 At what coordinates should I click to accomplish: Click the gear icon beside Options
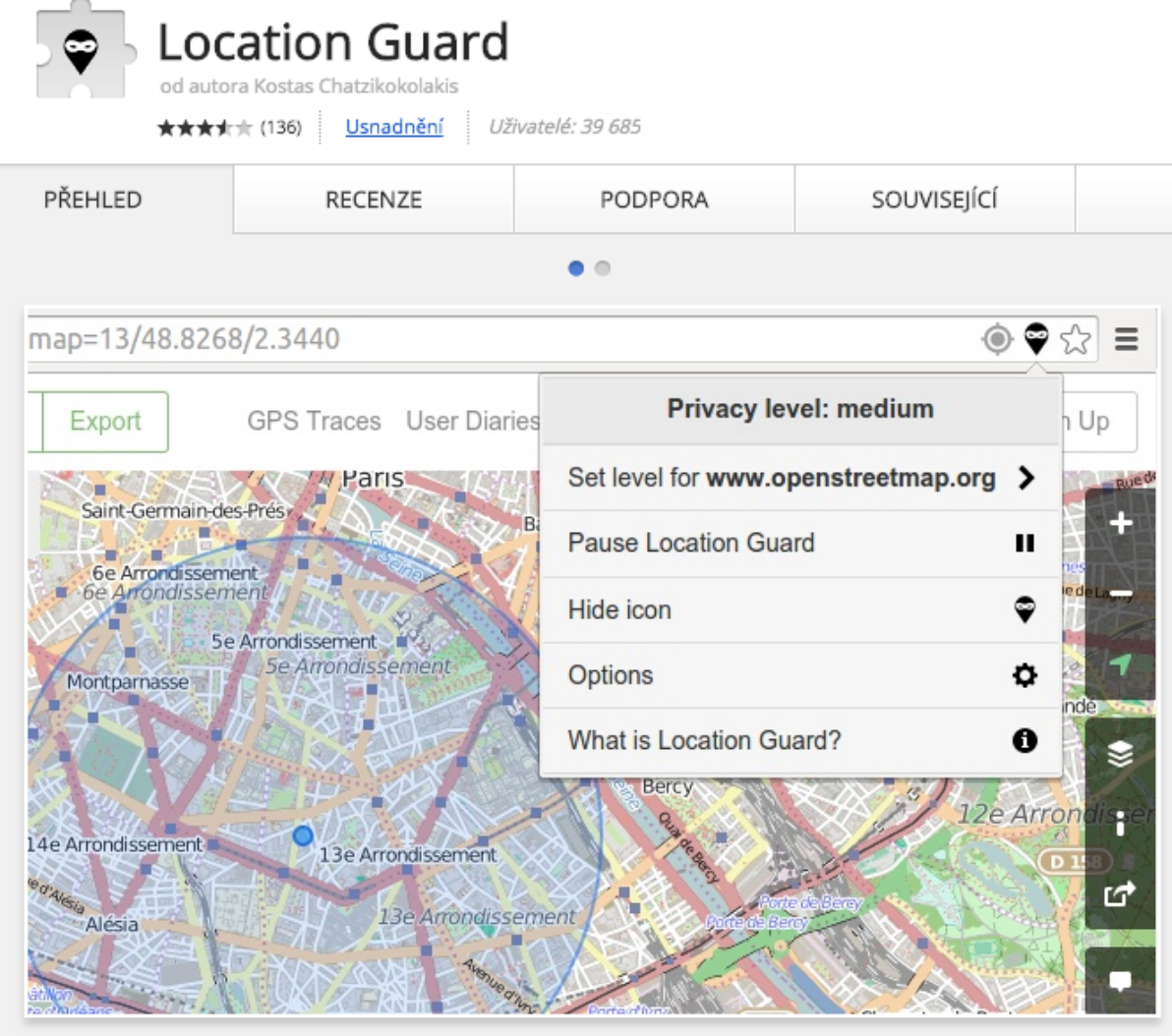point(1025,675)
